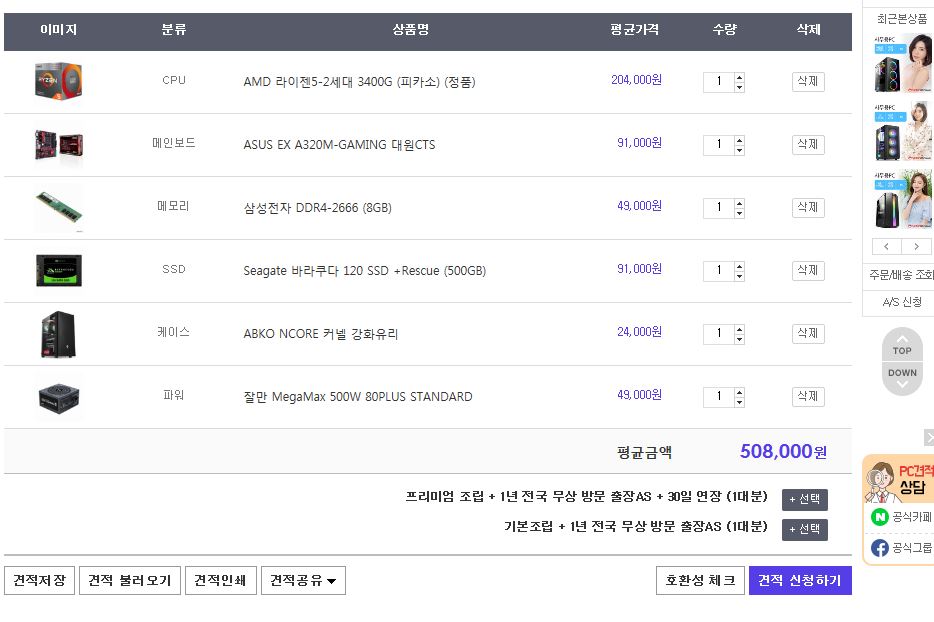Open ABKO NCORE 커널 강화유리 link
This screenshot has height=622, width=934.
(x=320, y=334)
